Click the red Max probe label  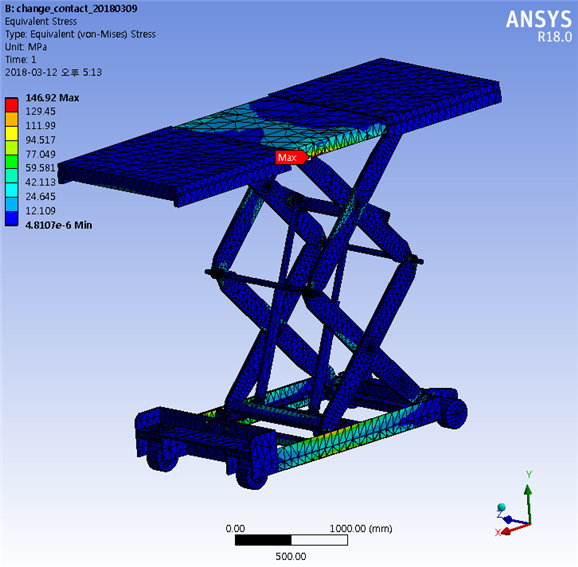(x=291, y=157)
